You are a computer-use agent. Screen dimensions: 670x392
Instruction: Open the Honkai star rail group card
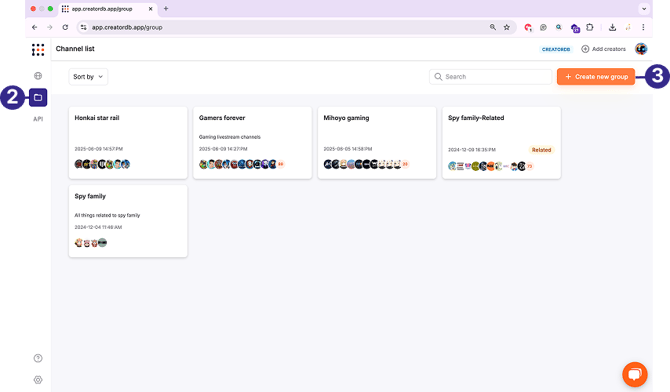pyautogui.click(x=128, y=143)
